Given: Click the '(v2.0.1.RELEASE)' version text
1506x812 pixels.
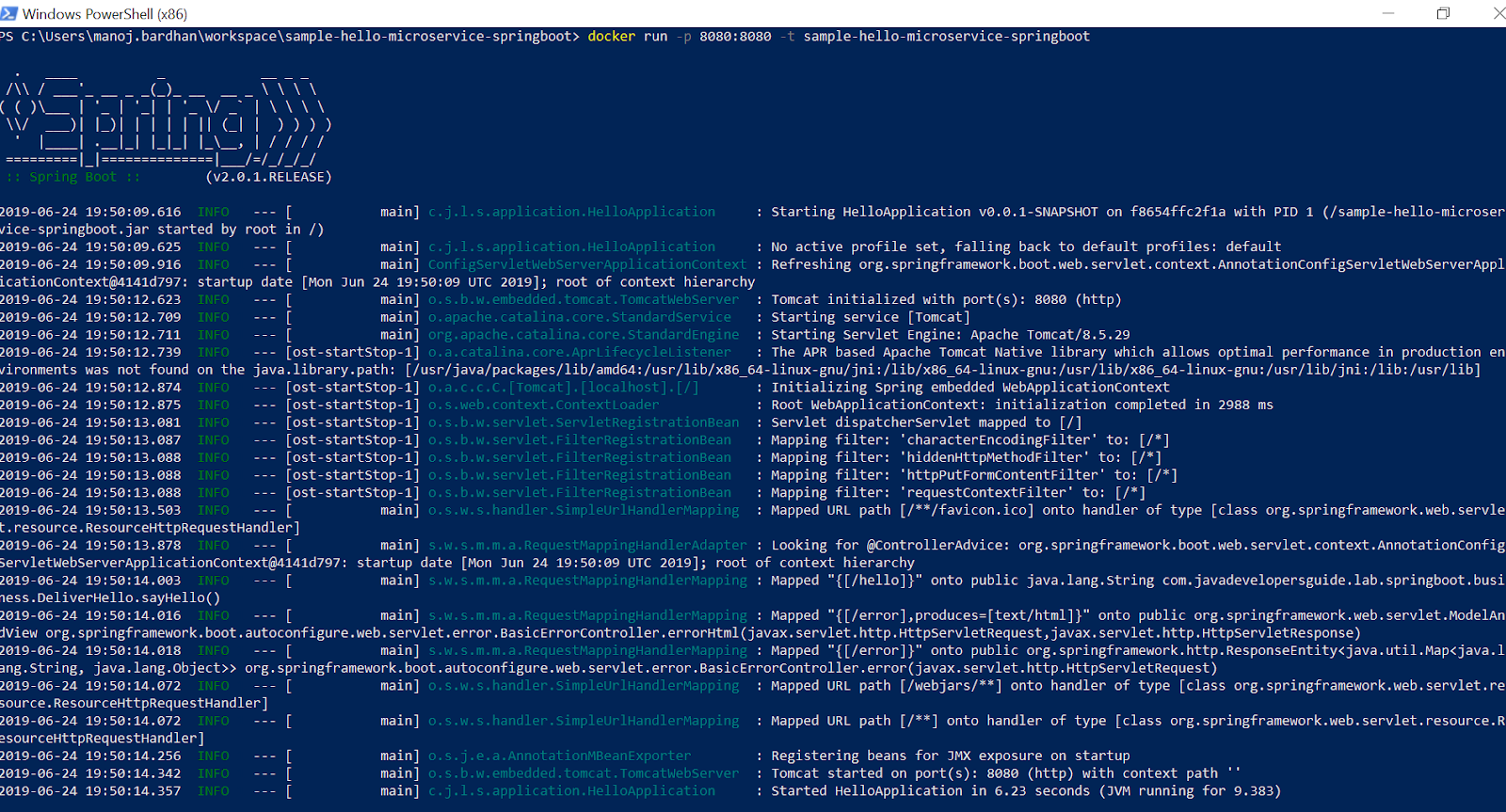Looking at the screenshot, I should (268, 177).
